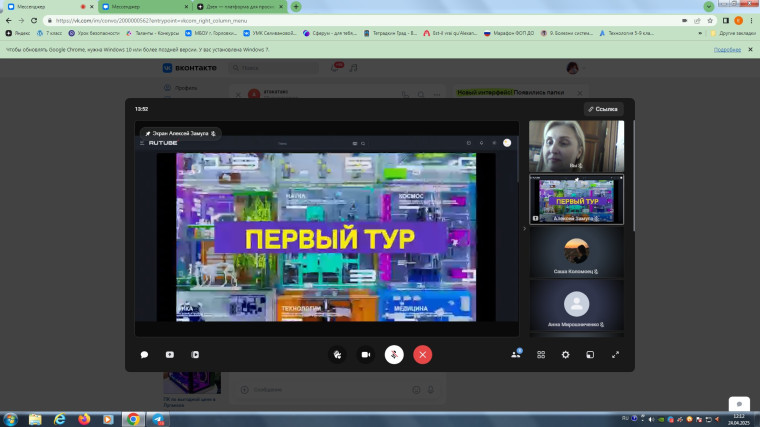Raise hand in the call
The image size is (760, 427).
point(337,355)
